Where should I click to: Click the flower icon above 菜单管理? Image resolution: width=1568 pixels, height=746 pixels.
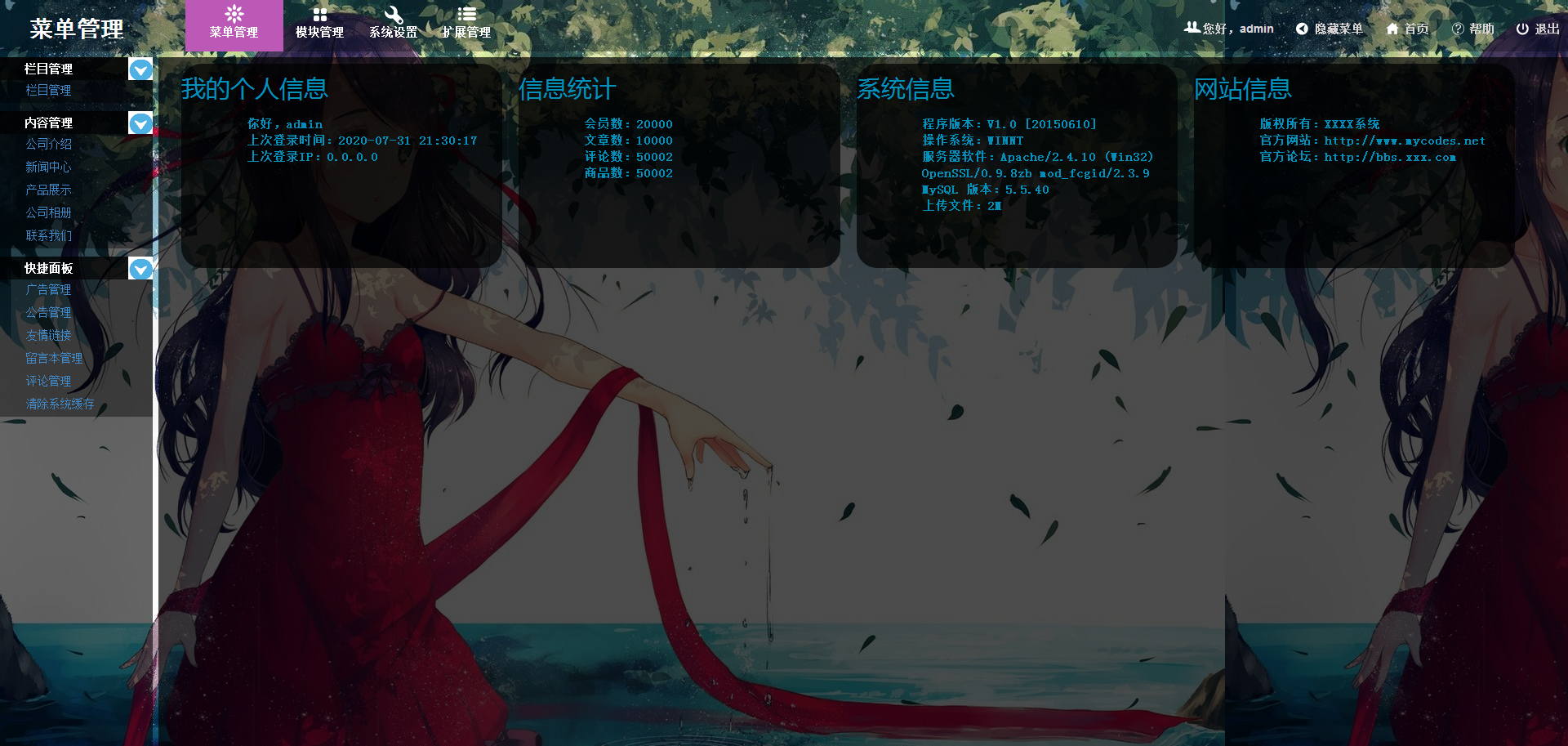click(x=234, y=14)
